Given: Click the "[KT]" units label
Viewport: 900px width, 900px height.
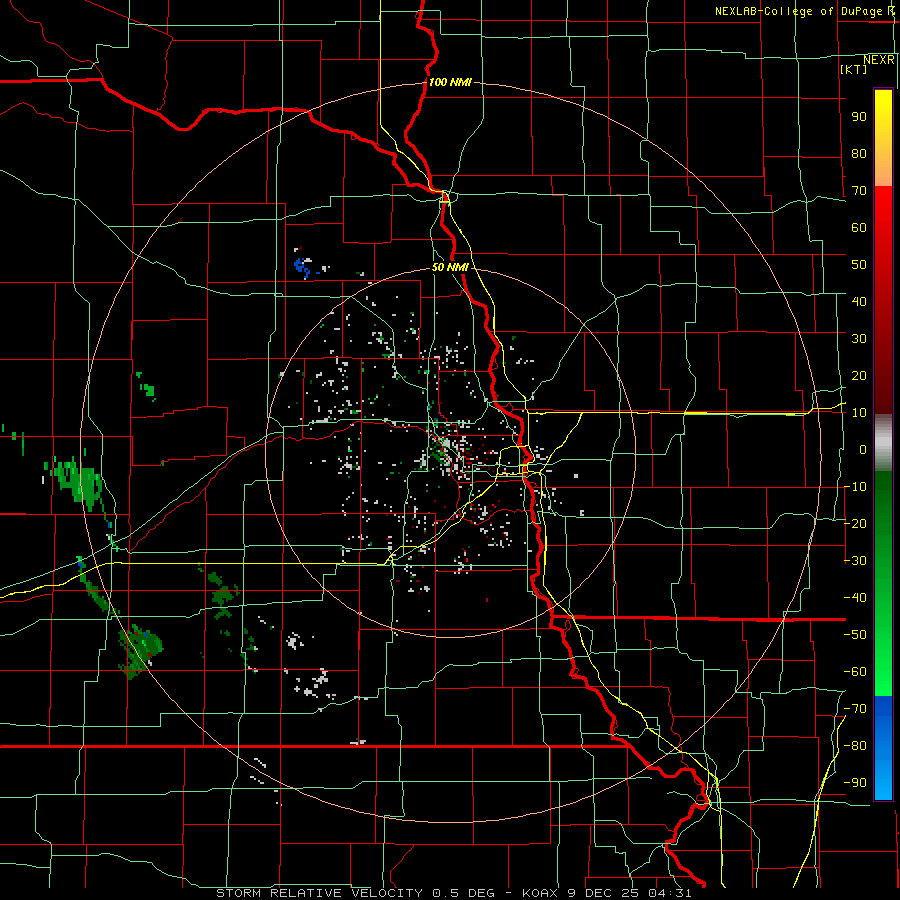Looking at the screenshot, I should pos(854,69).
